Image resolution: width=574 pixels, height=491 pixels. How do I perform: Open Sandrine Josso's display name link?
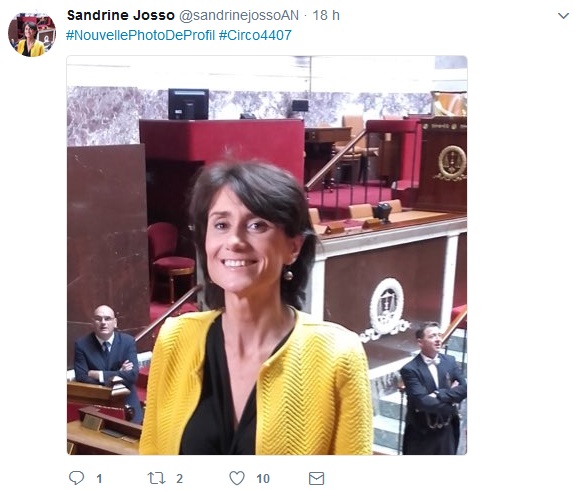(121, 15)
